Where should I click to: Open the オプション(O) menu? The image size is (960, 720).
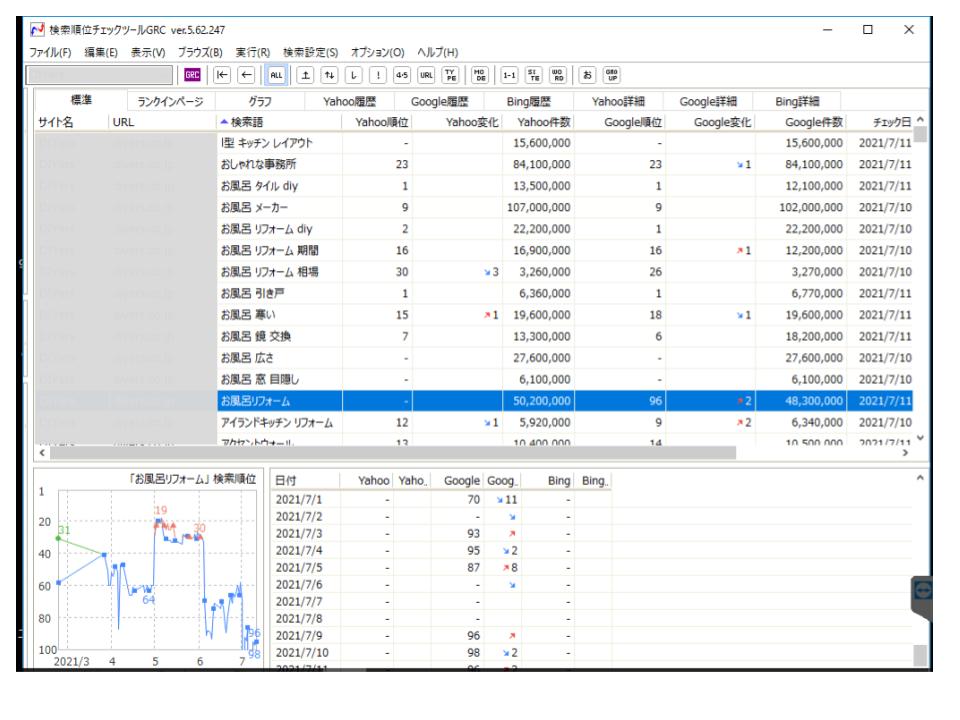coord(378,52)
